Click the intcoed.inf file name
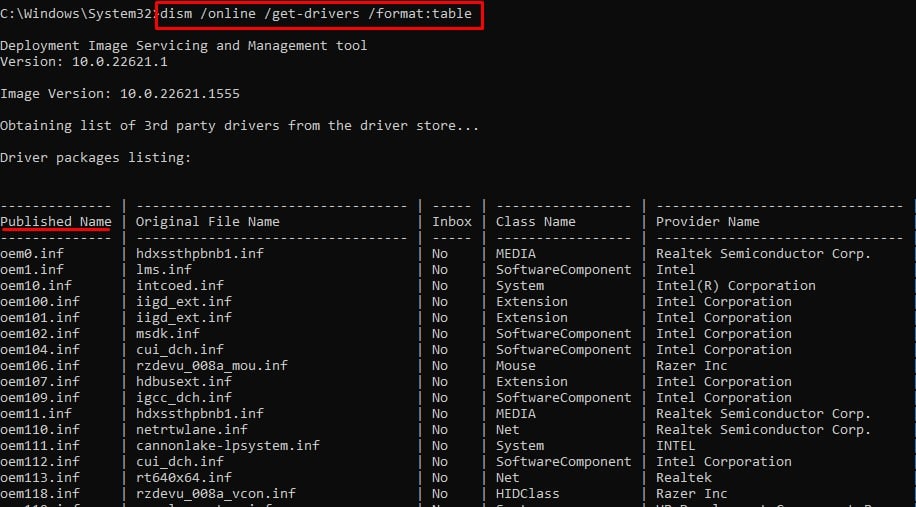916x507 pixels. tap(179, 286)
